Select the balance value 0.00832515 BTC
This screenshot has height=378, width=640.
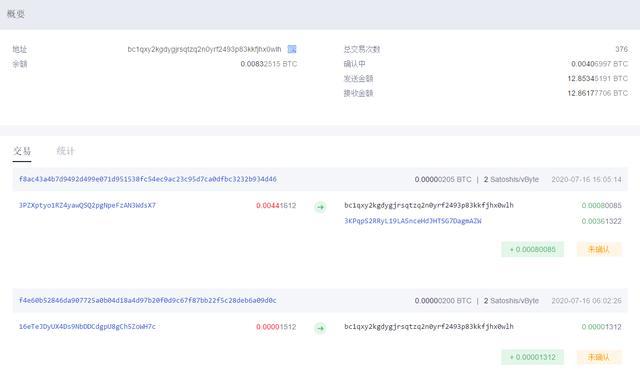point(269,64)
